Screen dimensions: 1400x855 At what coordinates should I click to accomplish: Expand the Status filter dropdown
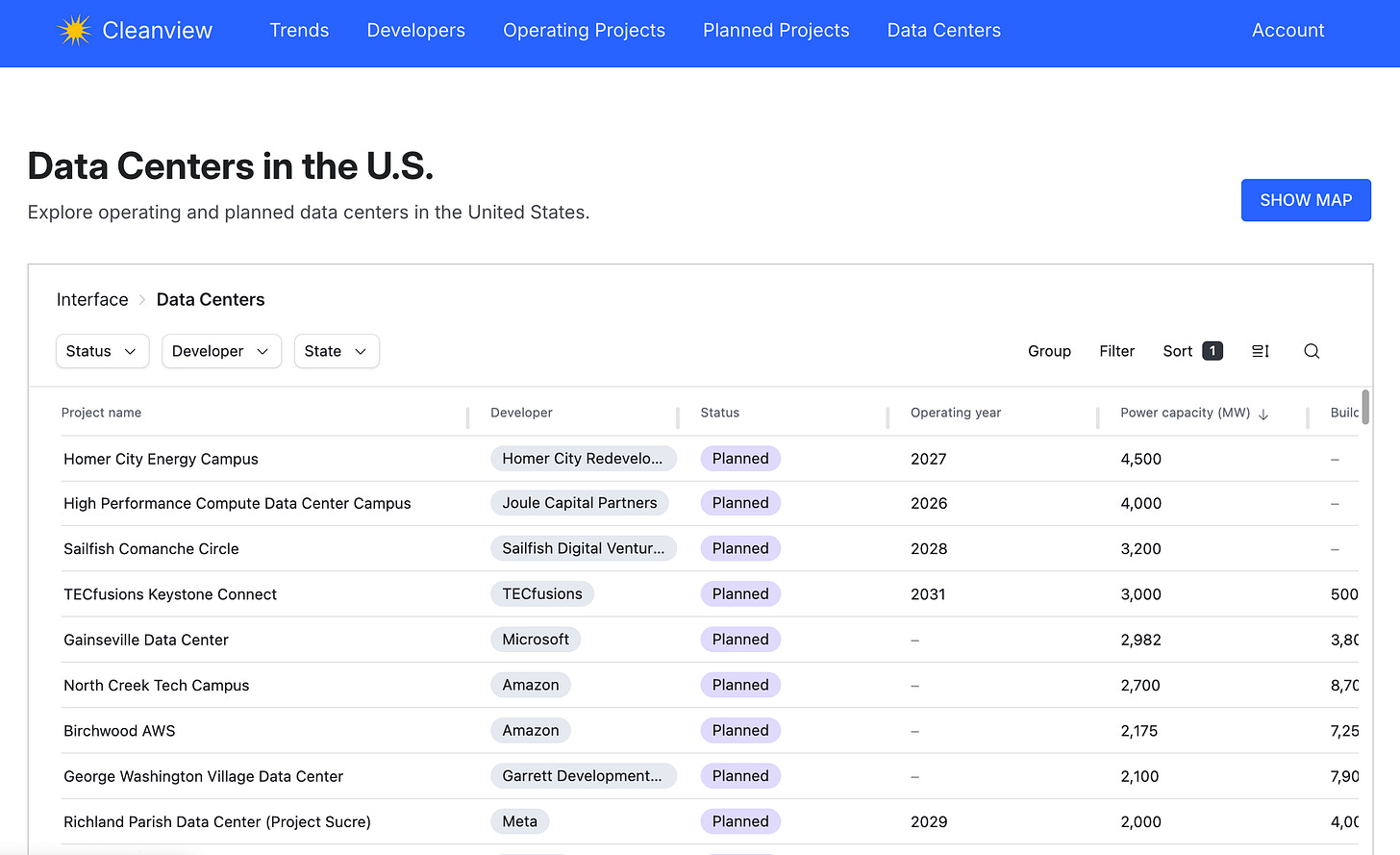point(102,351)
